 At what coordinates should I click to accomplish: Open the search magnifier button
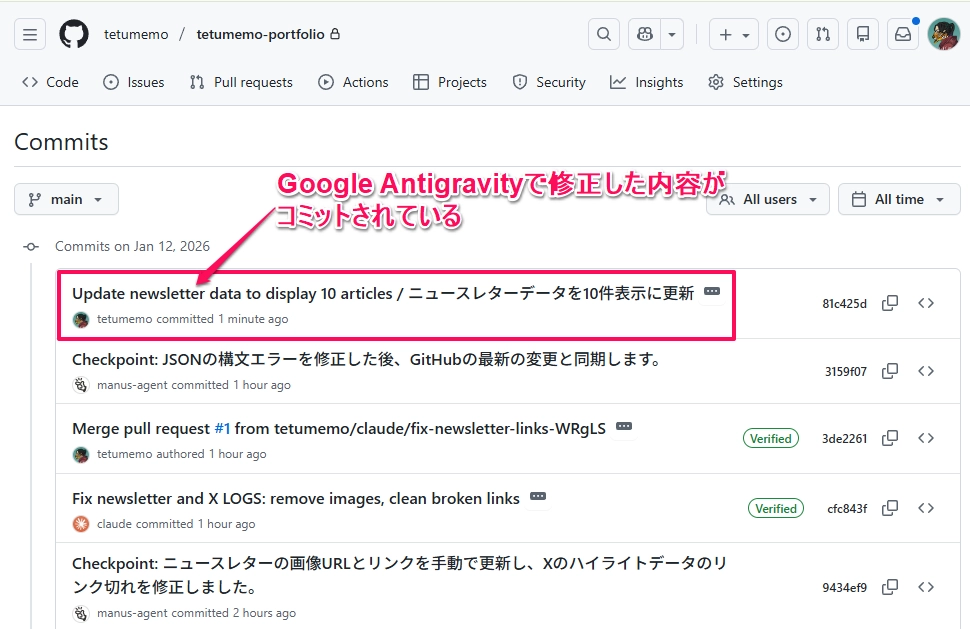[604, 34]
